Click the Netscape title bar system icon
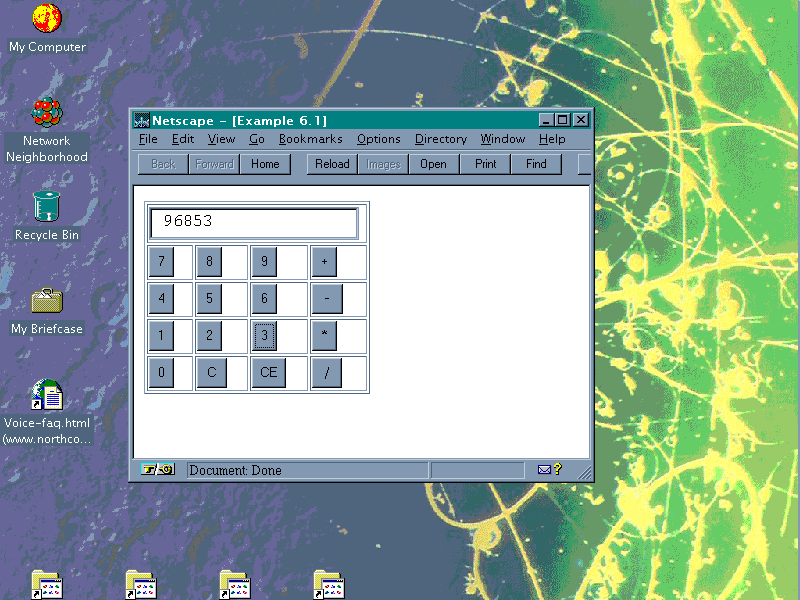The height and width of the screenshot is (600, 800). [x=142, y=121]
